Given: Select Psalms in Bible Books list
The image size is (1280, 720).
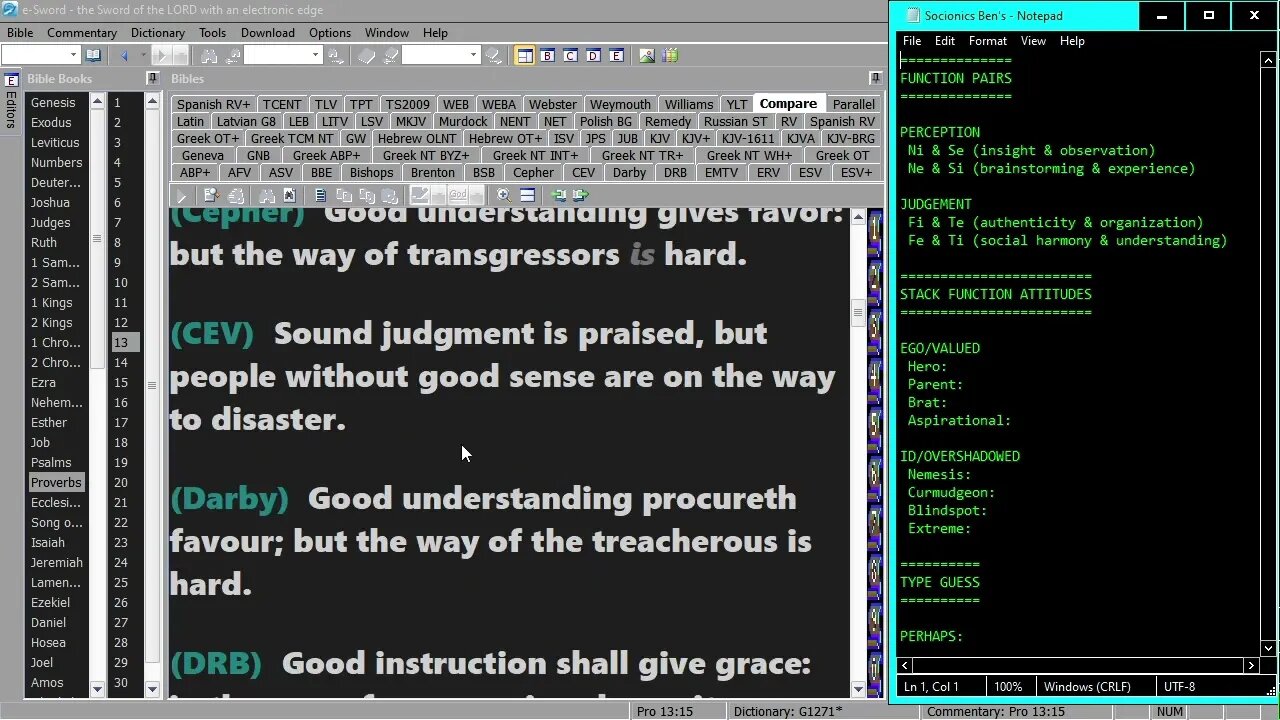Looking at the screenshot, I should coord(51,462).
